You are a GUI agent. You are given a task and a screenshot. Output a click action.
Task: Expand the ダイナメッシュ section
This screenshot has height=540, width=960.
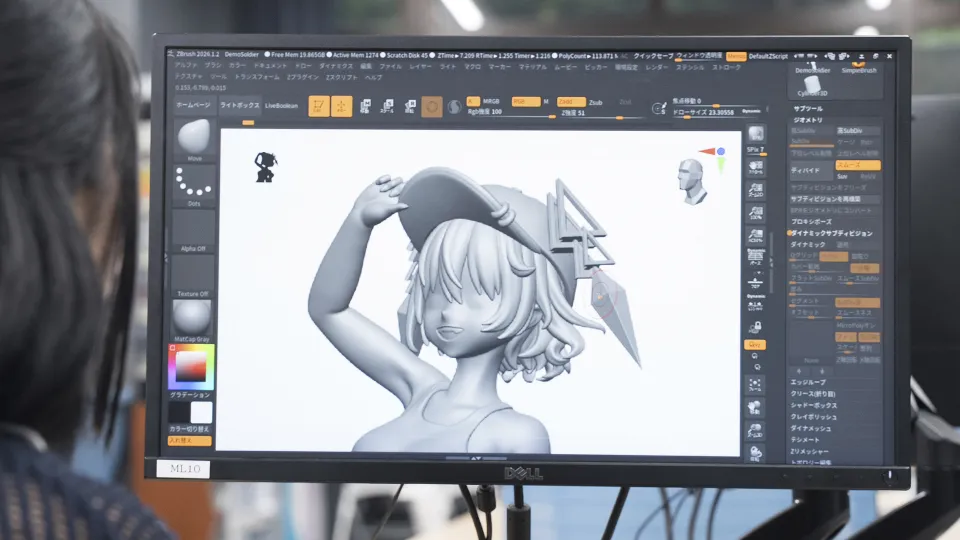click(811, 429)
